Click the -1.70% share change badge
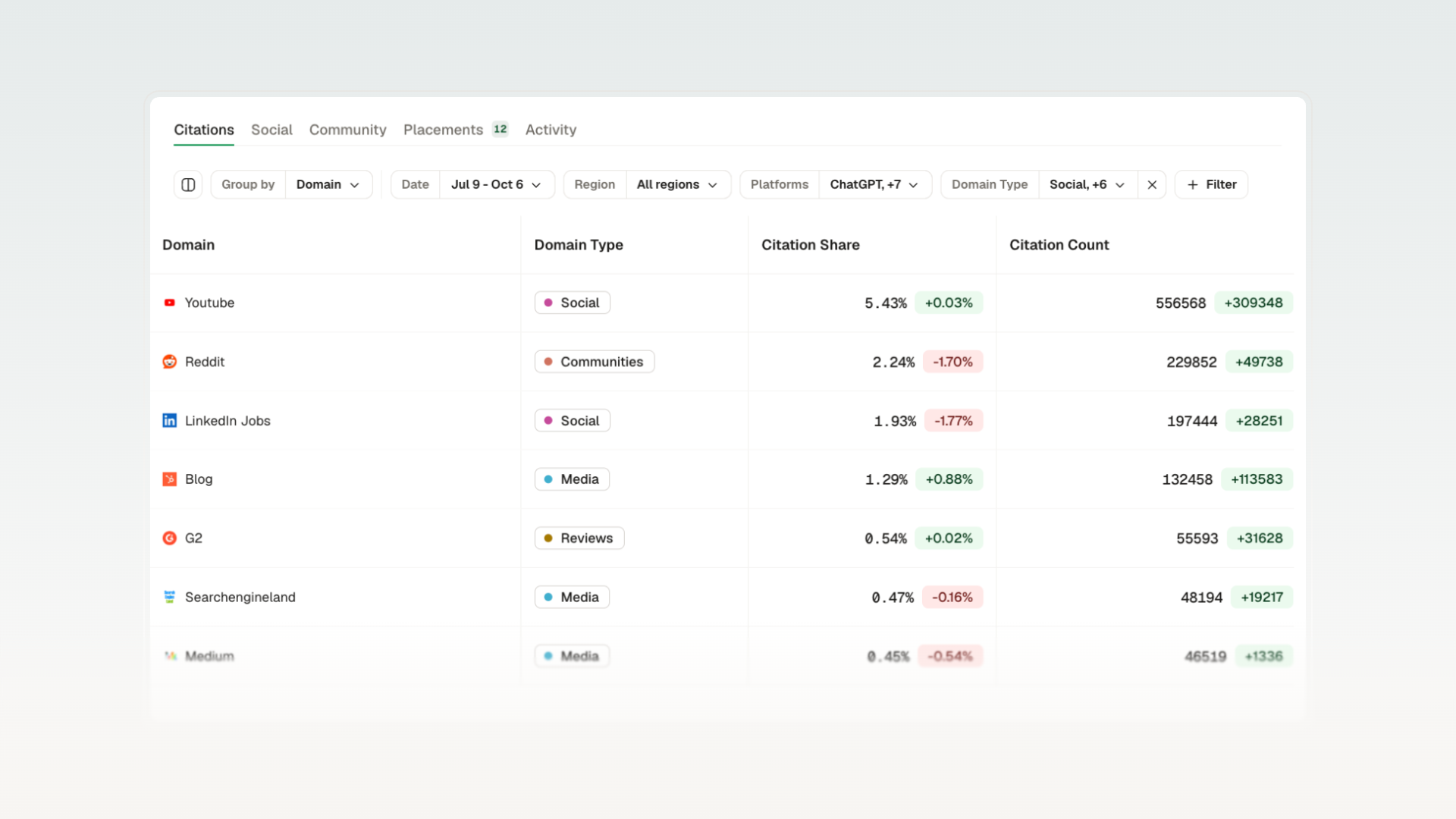1456x819 pixels. tap(952, 362)
